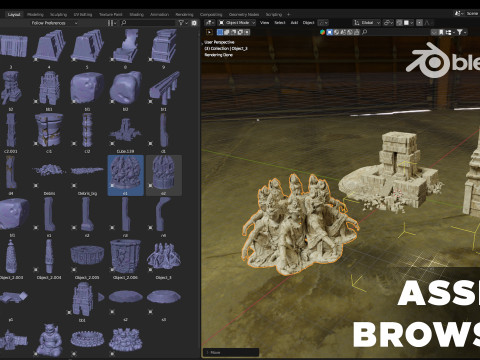The image size is (480, 360).
Task: Open the Object menu in the viewport
Action: pyautogui.click(x=309, y=23)
